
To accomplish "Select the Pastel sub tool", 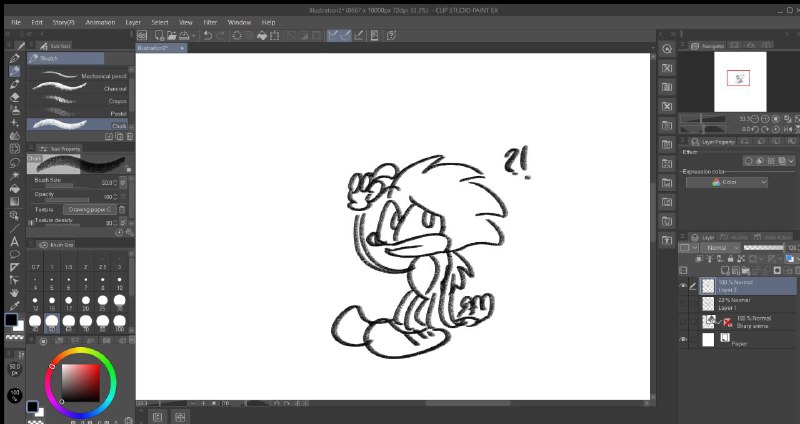I will (x=77, y=113).
